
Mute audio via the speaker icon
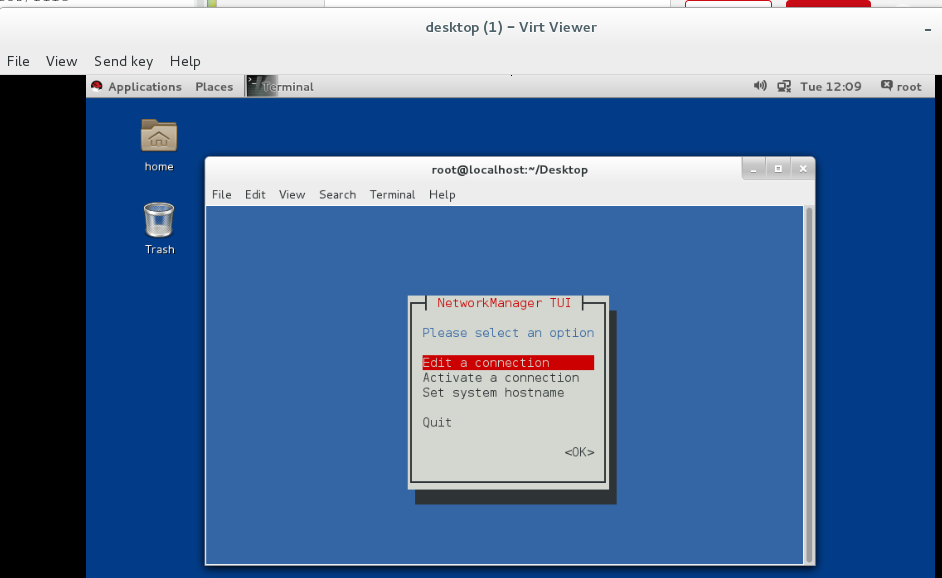pos(762,86)
